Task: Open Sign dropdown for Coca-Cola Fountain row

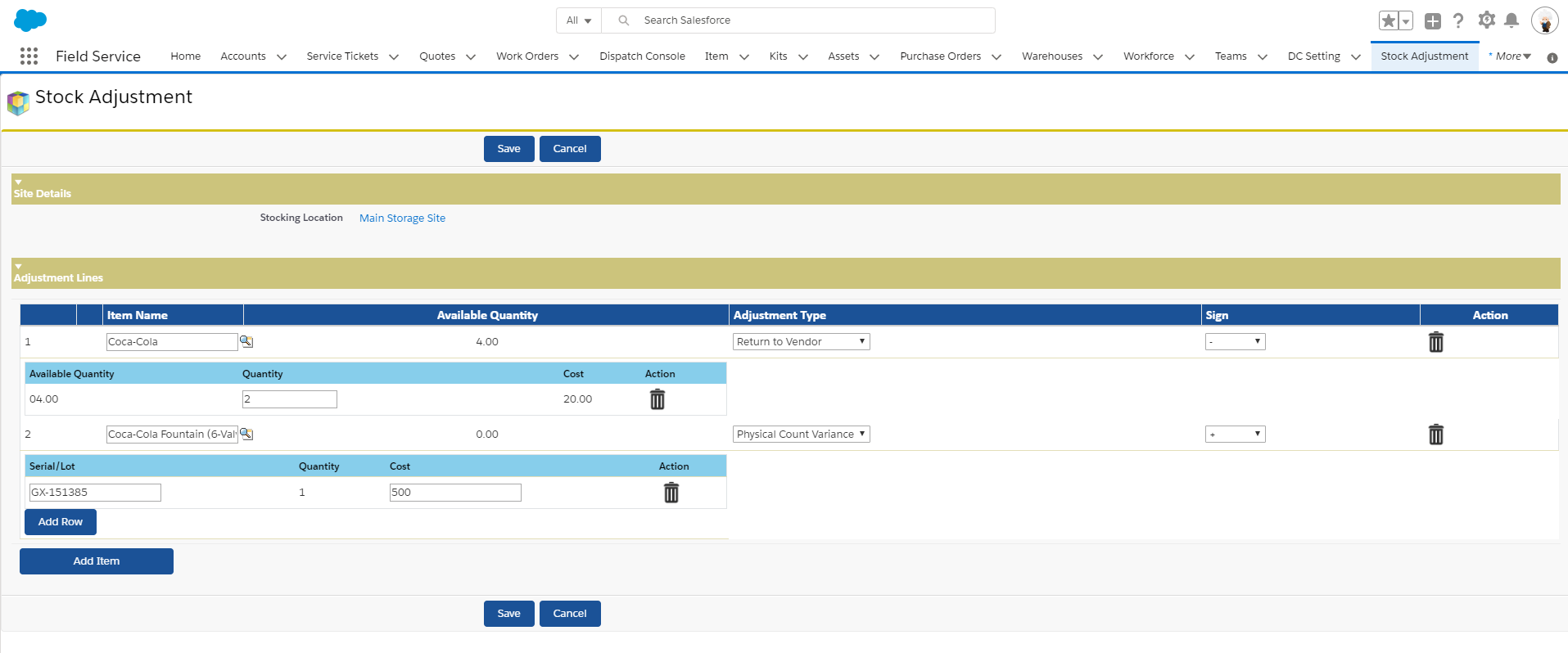Action: pos(1236,435)
